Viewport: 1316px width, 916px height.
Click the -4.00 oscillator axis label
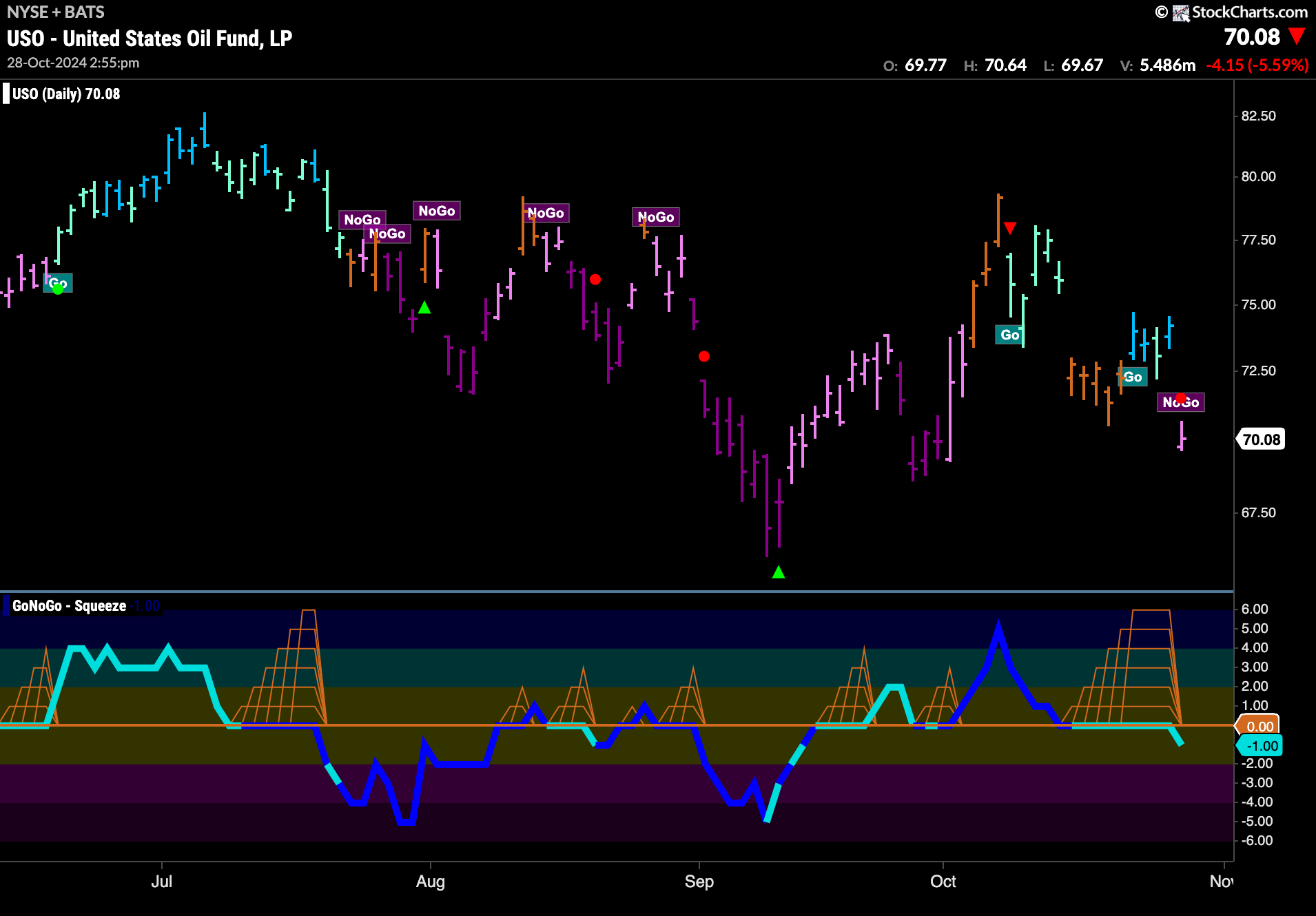click(x=1257, y=802)
